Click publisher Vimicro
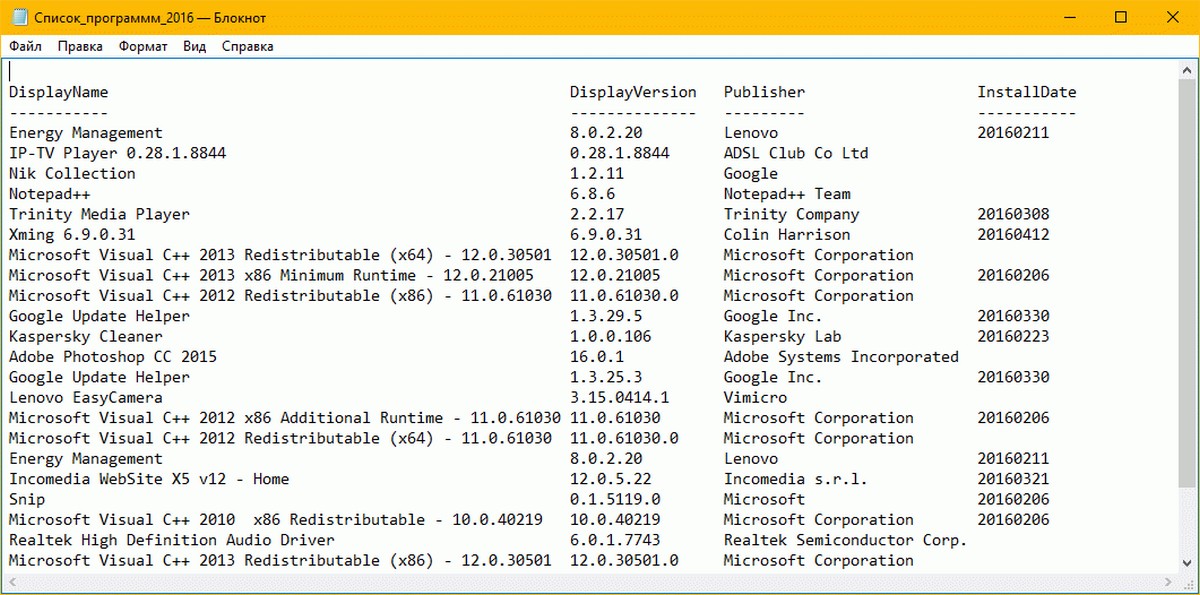The image size is (1200, 595). coord(755,397)
